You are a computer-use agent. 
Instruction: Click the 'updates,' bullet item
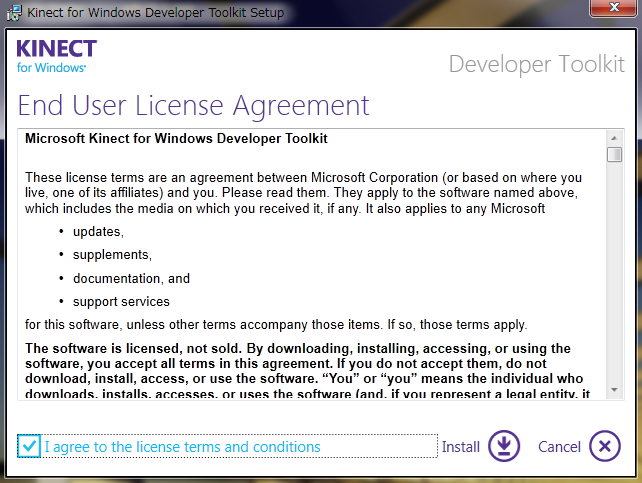tap(98, 232)
